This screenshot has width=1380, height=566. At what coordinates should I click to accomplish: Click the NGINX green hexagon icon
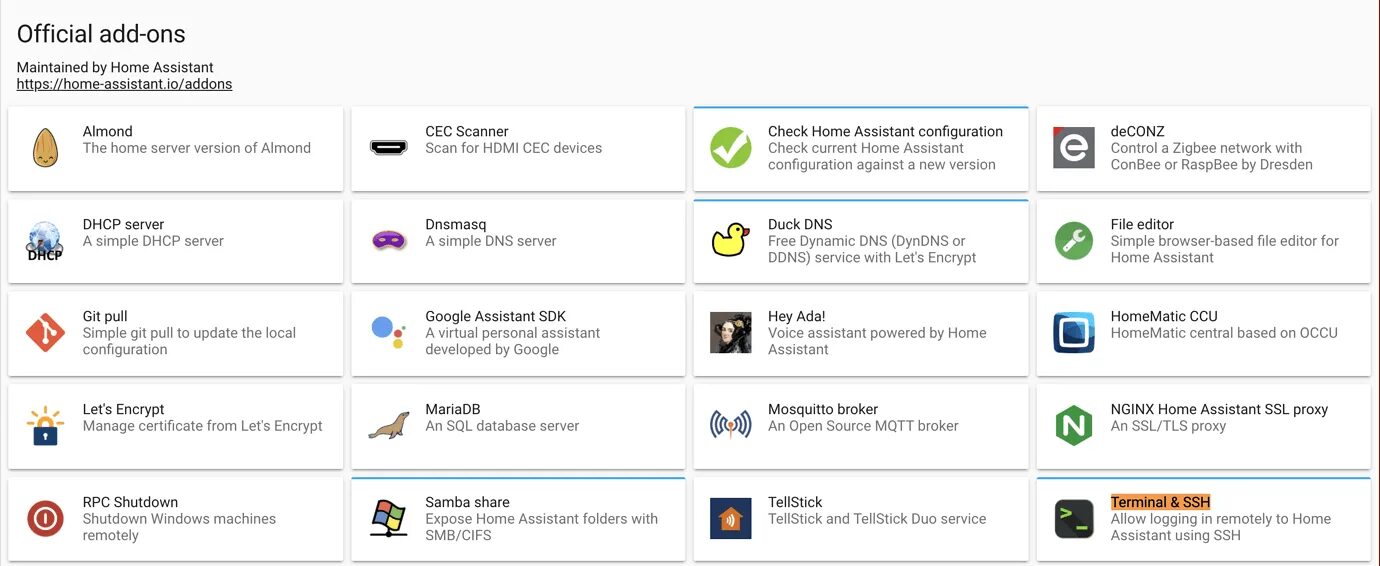(1074, 426)
